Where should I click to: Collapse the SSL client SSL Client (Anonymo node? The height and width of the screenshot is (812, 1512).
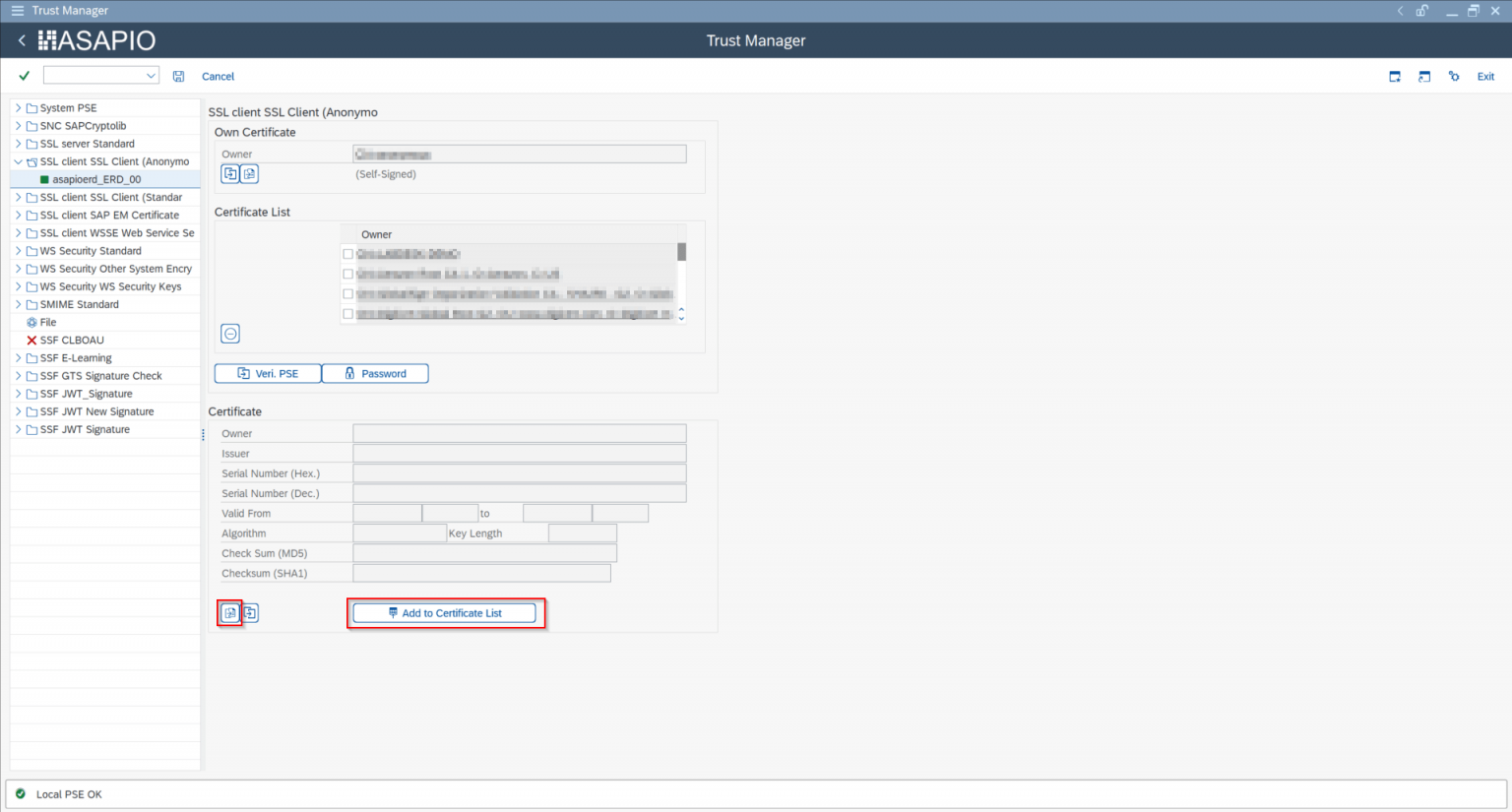click(x=18, y=161)
